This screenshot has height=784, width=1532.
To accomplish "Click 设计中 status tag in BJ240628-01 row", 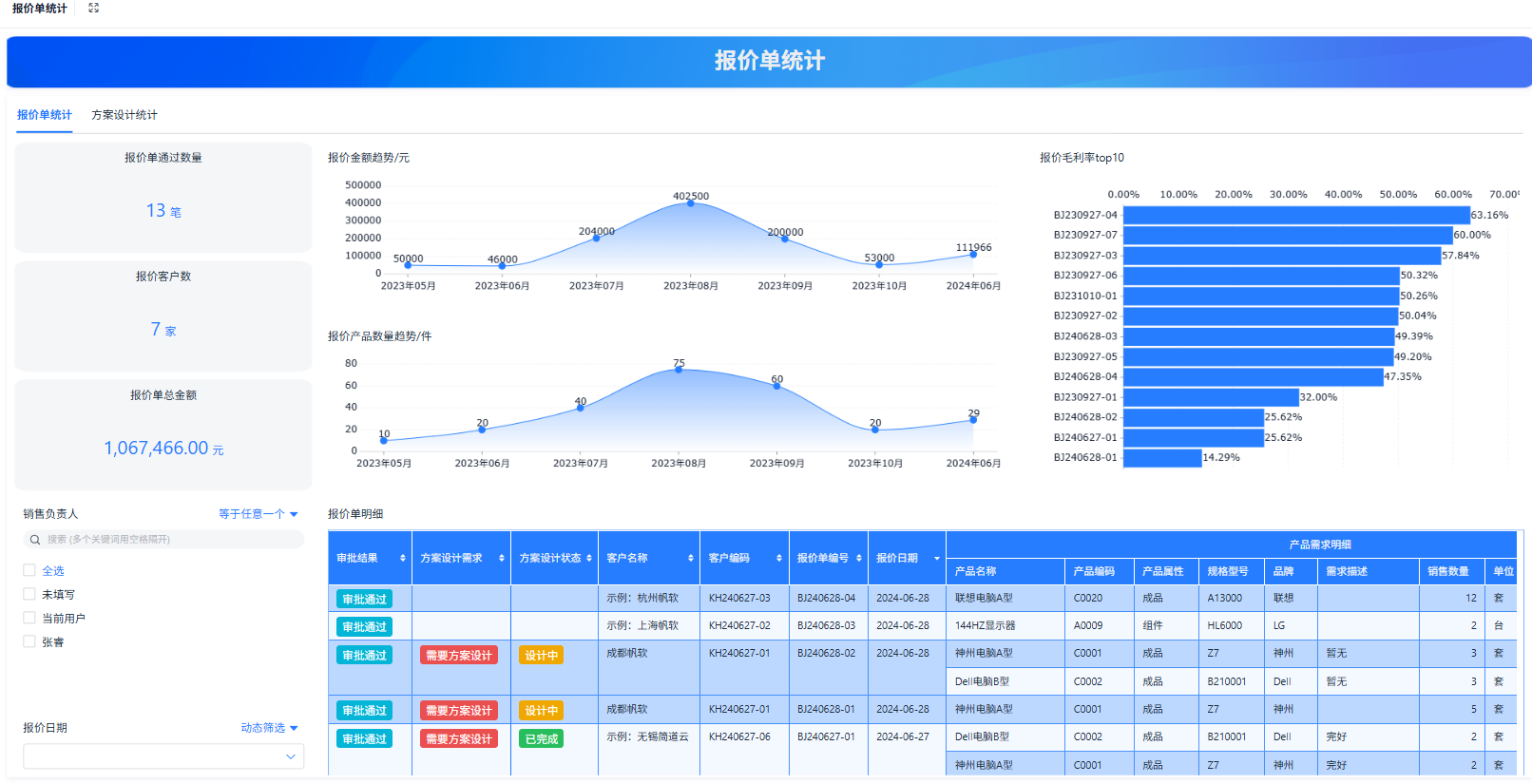I will click(x=542, y=711).
